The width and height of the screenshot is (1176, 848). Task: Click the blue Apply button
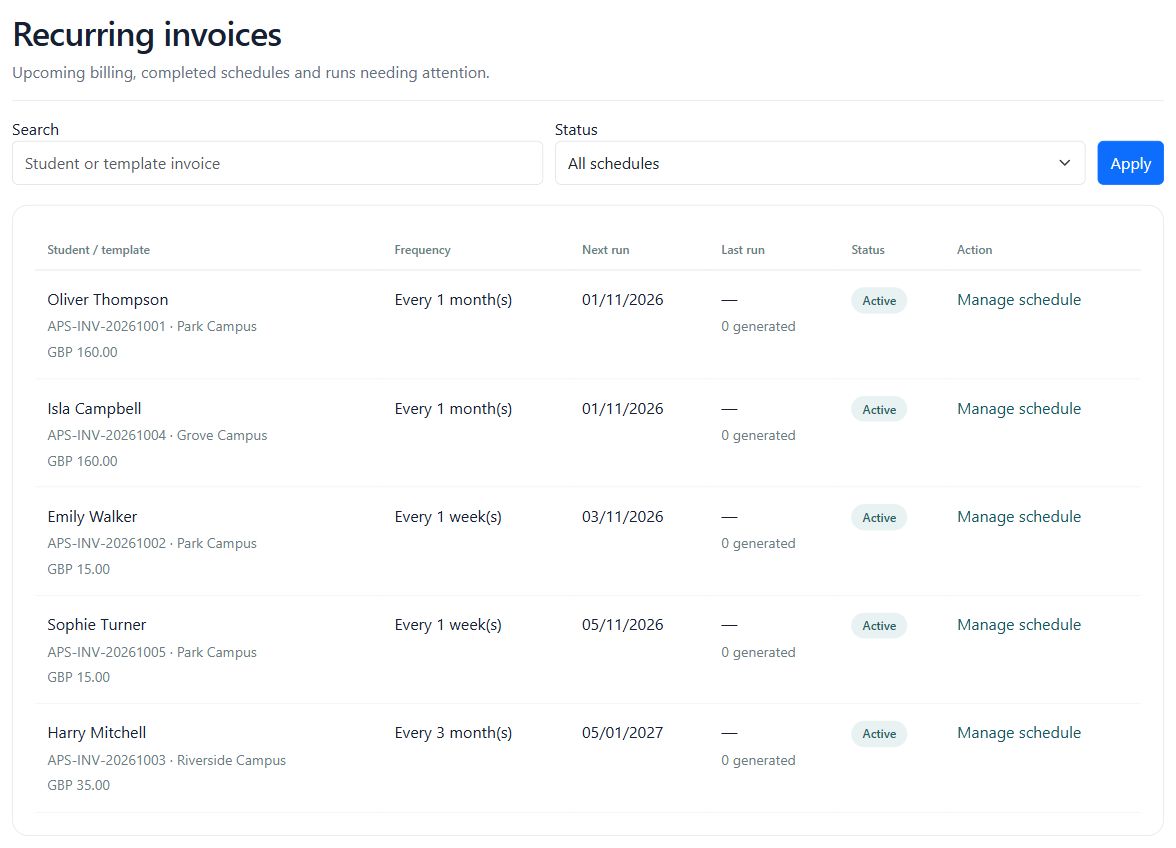[x=1130, y=163]
